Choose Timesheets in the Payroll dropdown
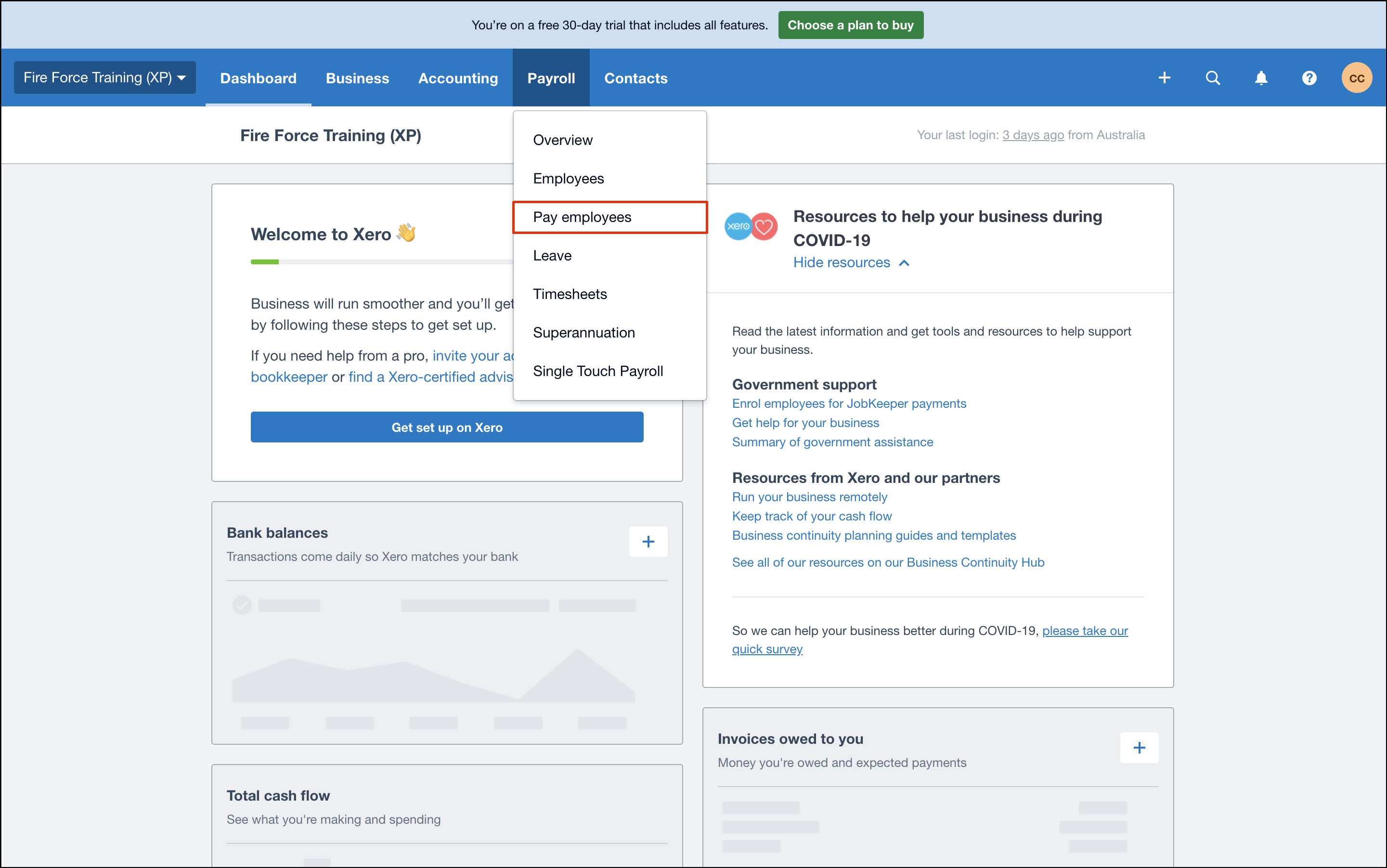This screenshot has width=1387, height=868. pos(570,294)
